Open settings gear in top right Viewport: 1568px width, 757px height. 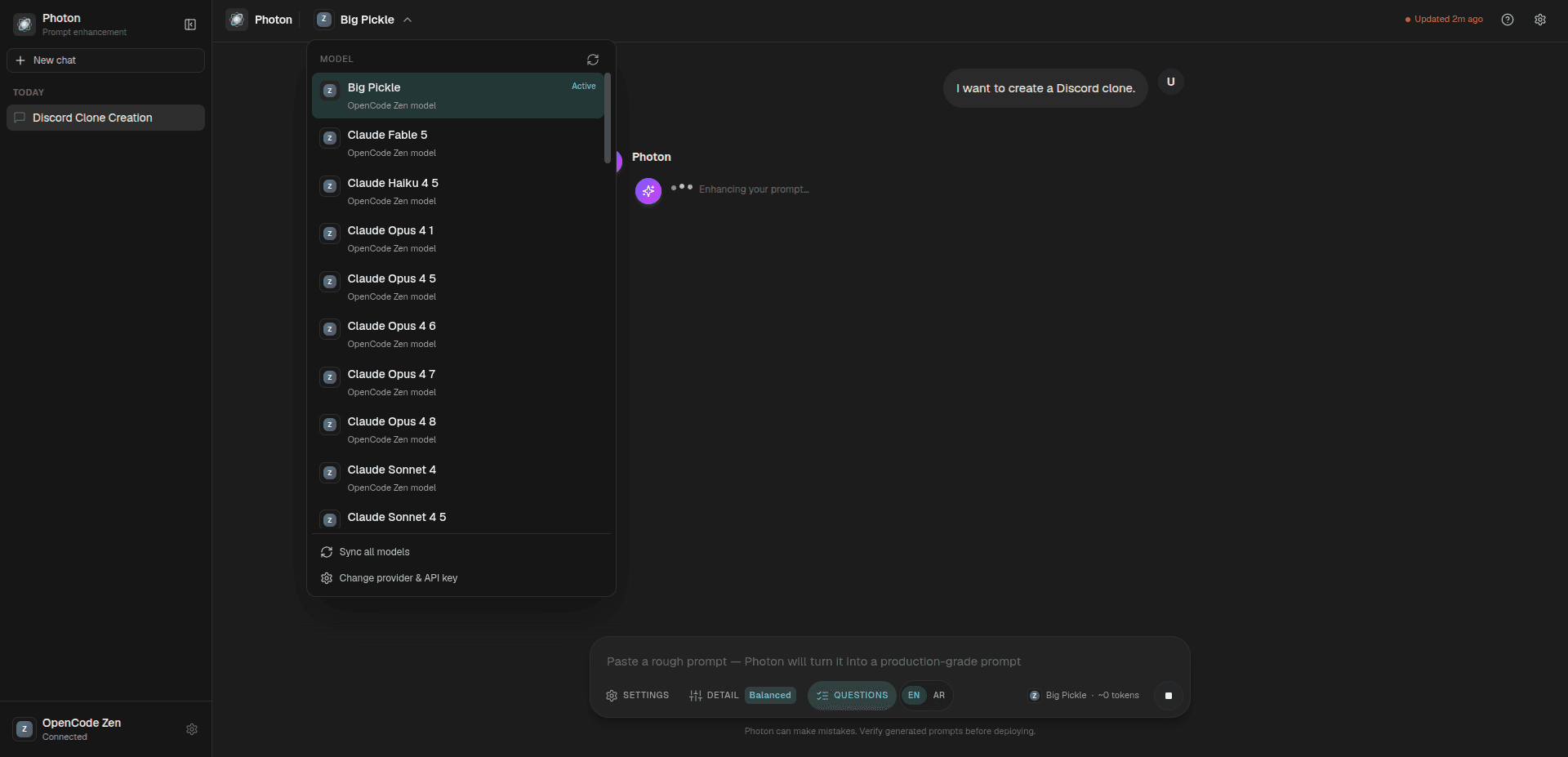(x=1540, y=20)
